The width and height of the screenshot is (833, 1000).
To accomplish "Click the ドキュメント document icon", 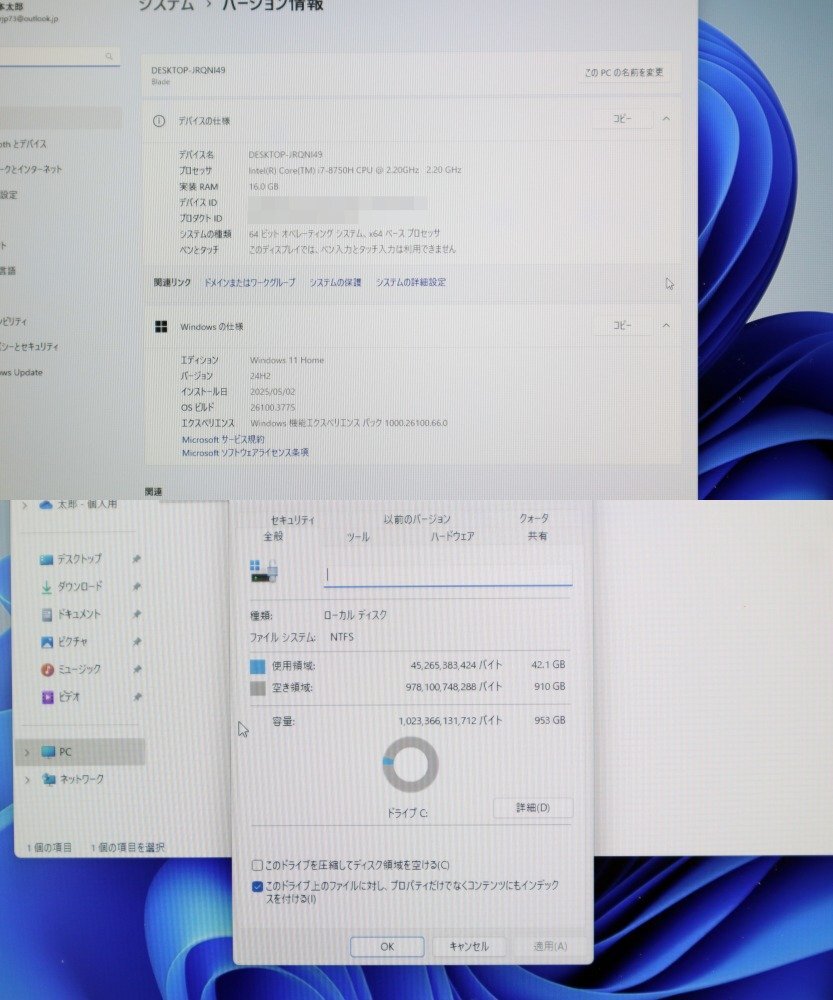I will (x=47, y=615).
